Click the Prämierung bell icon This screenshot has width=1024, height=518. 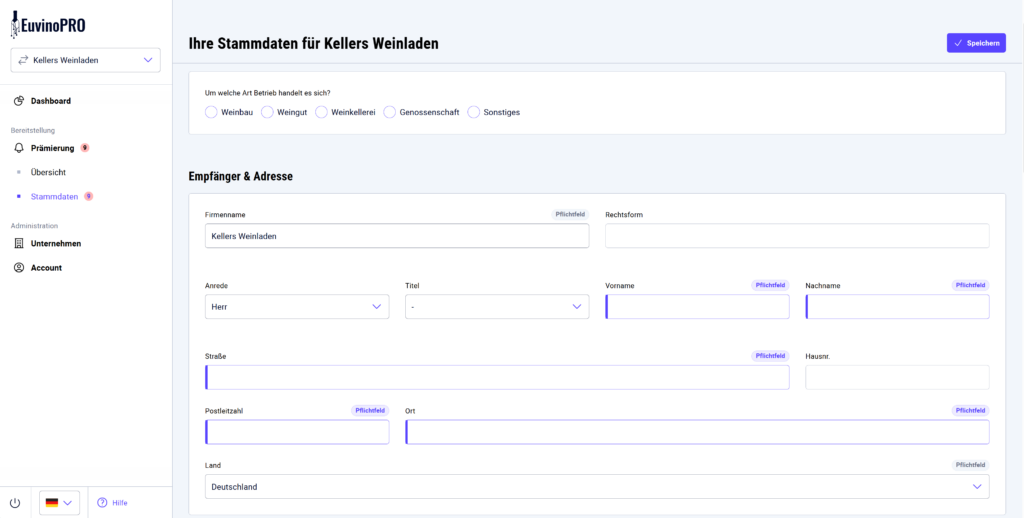pyautogui.click(x=19, y=148)
